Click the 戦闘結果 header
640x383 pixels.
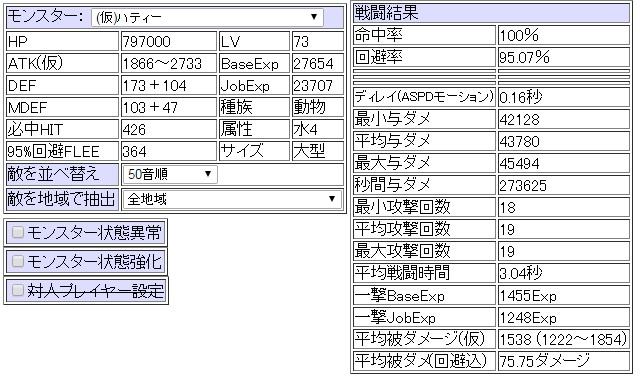tap(387, 13)
